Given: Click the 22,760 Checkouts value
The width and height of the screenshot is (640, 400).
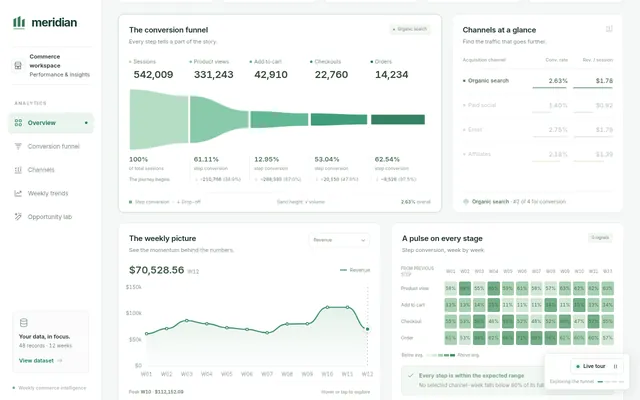Looking at the screenshot, I should click(x=331, y=75).
